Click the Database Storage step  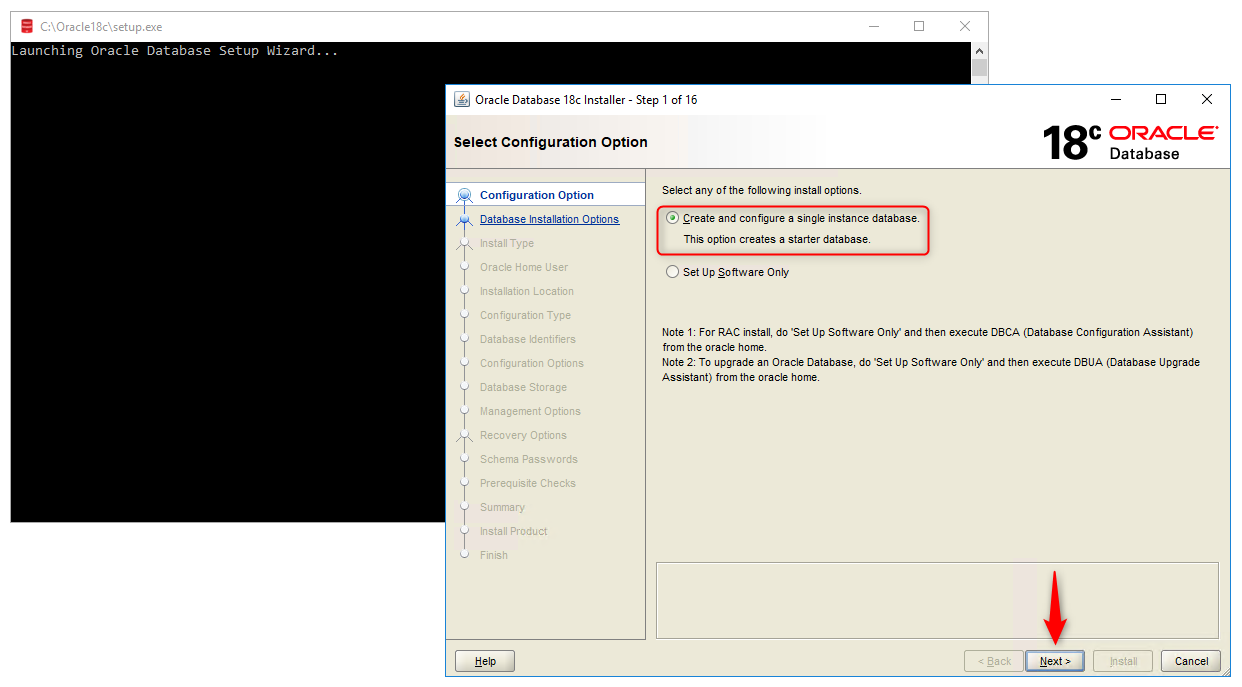[x=523, y=387]
